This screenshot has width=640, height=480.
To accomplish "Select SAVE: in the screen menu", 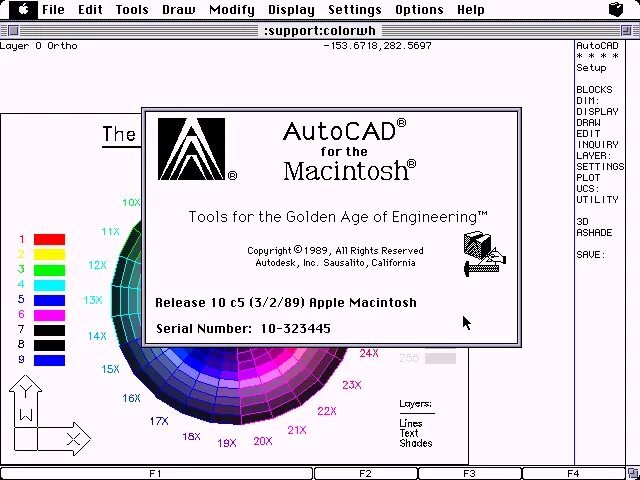I will point(591,255).
